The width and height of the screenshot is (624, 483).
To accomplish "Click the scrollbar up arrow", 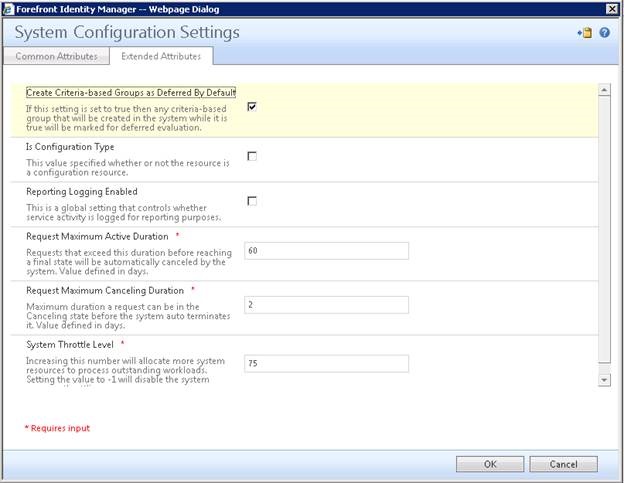I will point(604,90).
